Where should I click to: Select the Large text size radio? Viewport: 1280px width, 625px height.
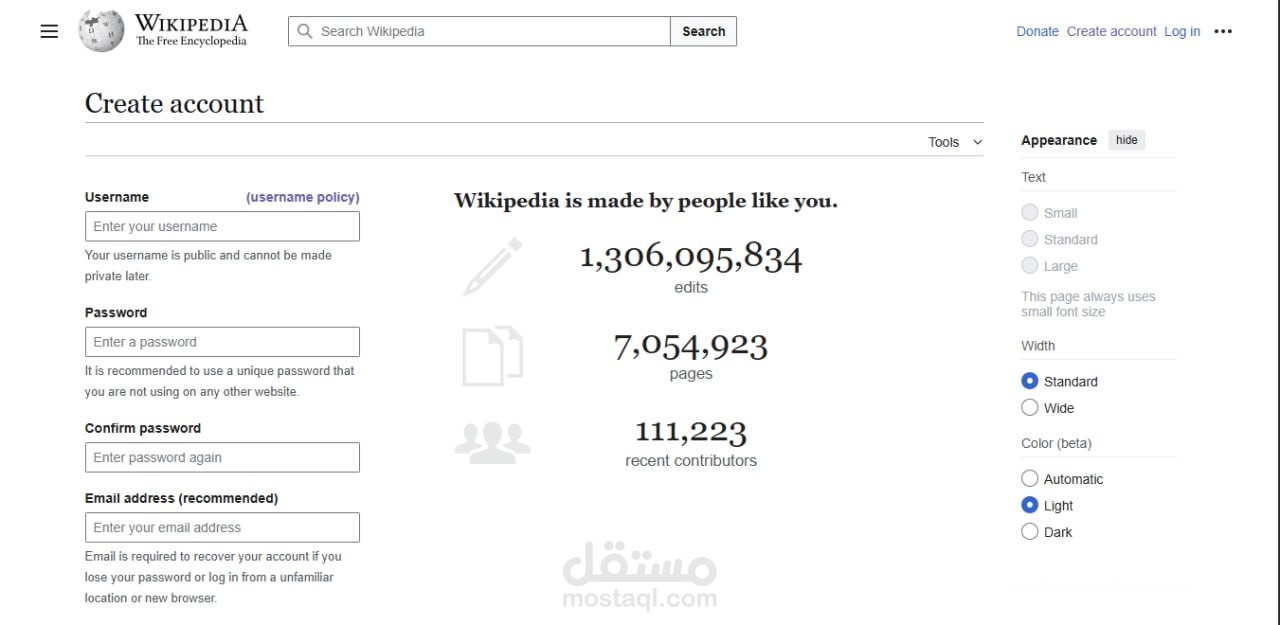point(1030,265)
